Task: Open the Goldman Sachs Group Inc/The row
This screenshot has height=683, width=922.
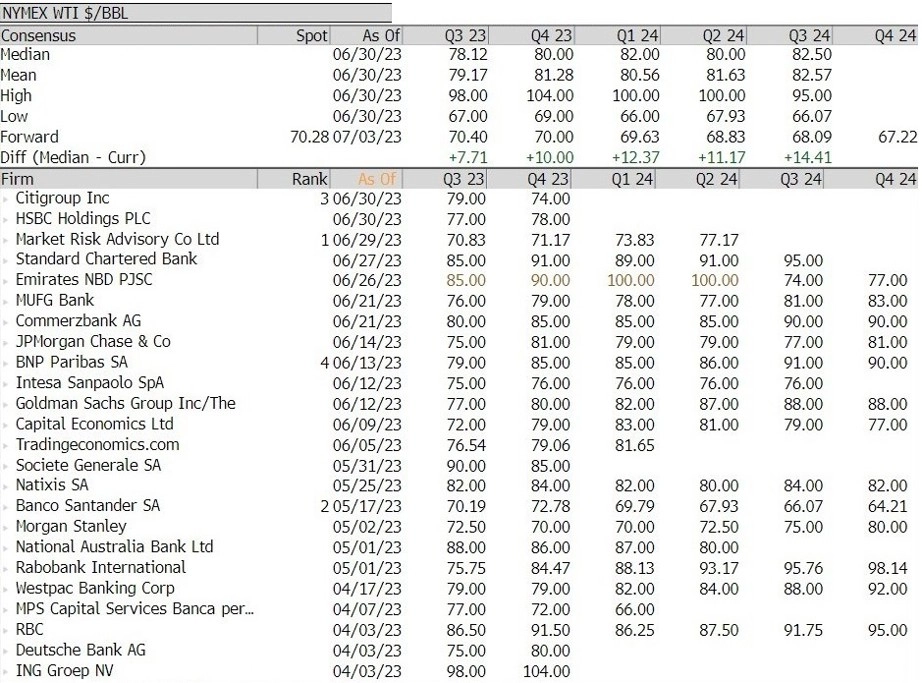Action: tap(459, 404)
